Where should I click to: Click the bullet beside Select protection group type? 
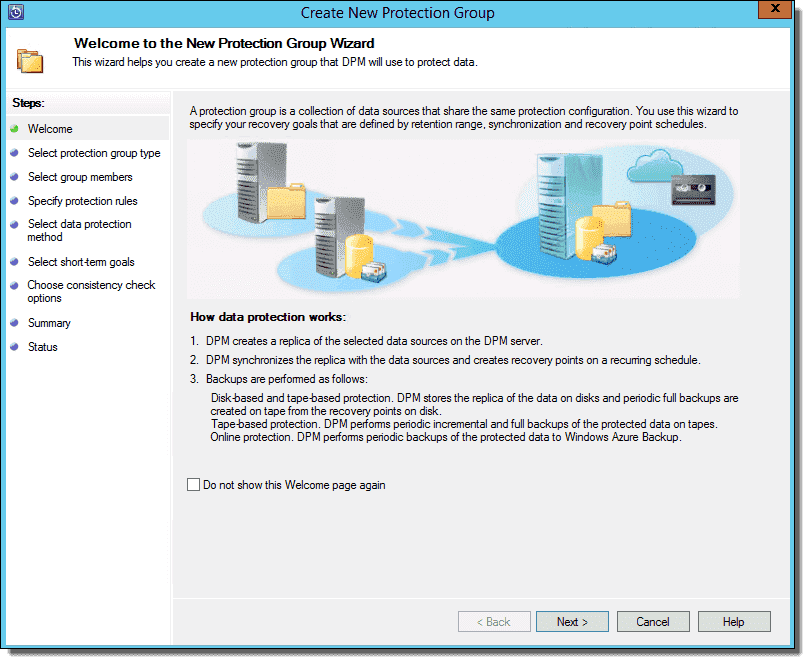click(x=14, y=153)
